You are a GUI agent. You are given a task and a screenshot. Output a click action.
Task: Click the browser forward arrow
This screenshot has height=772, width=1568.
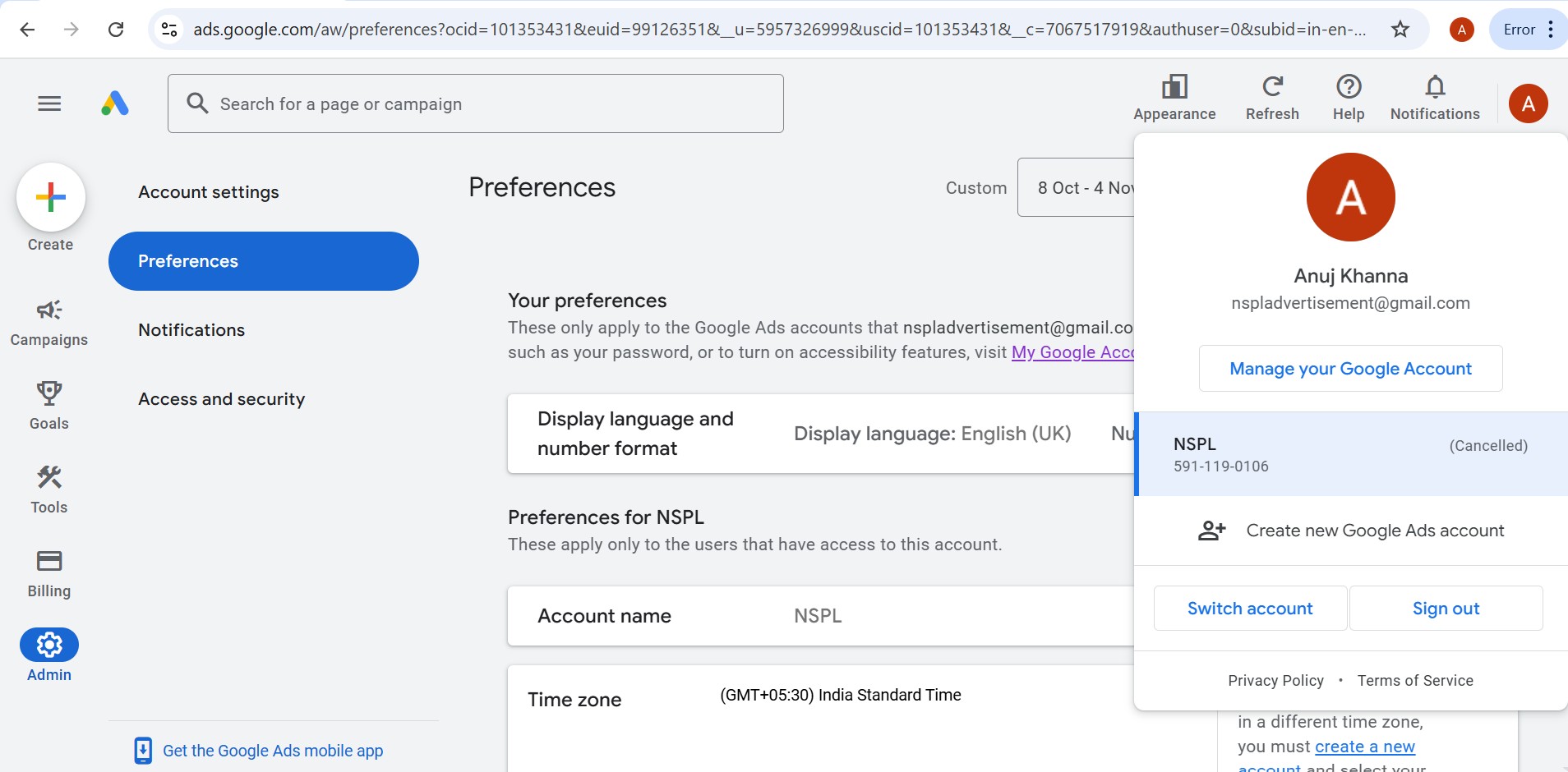click(71, 30)
